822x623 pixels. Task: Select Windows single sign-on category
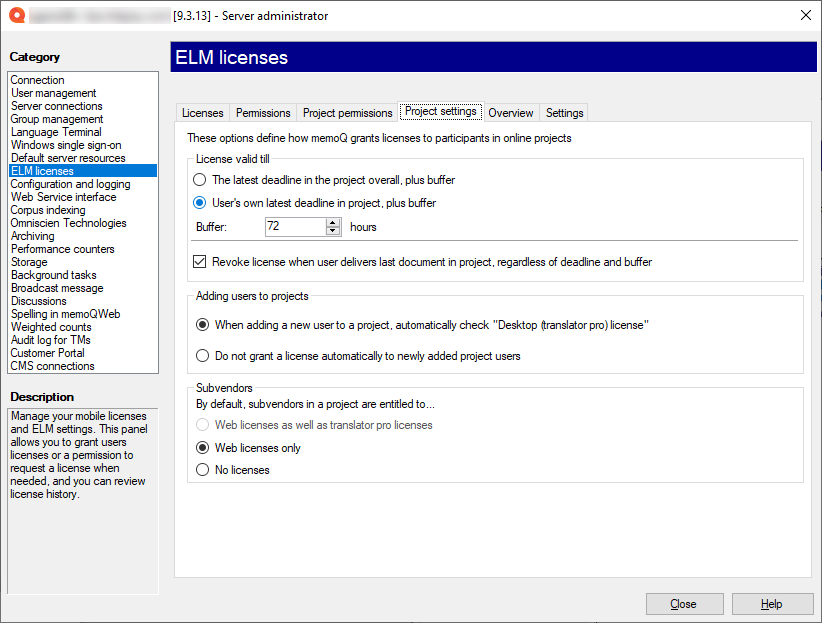64,145
